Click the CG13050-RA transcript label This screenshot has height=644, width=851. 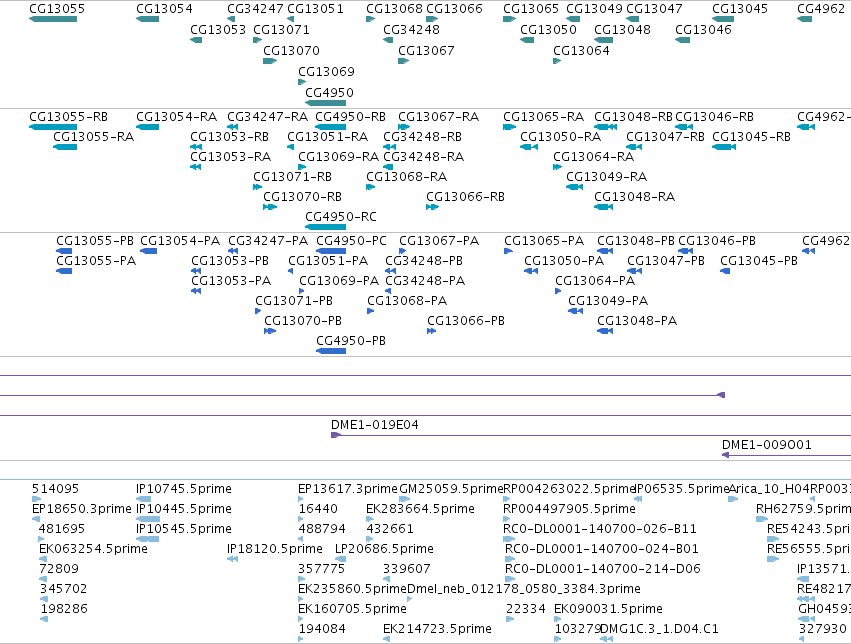561,137
